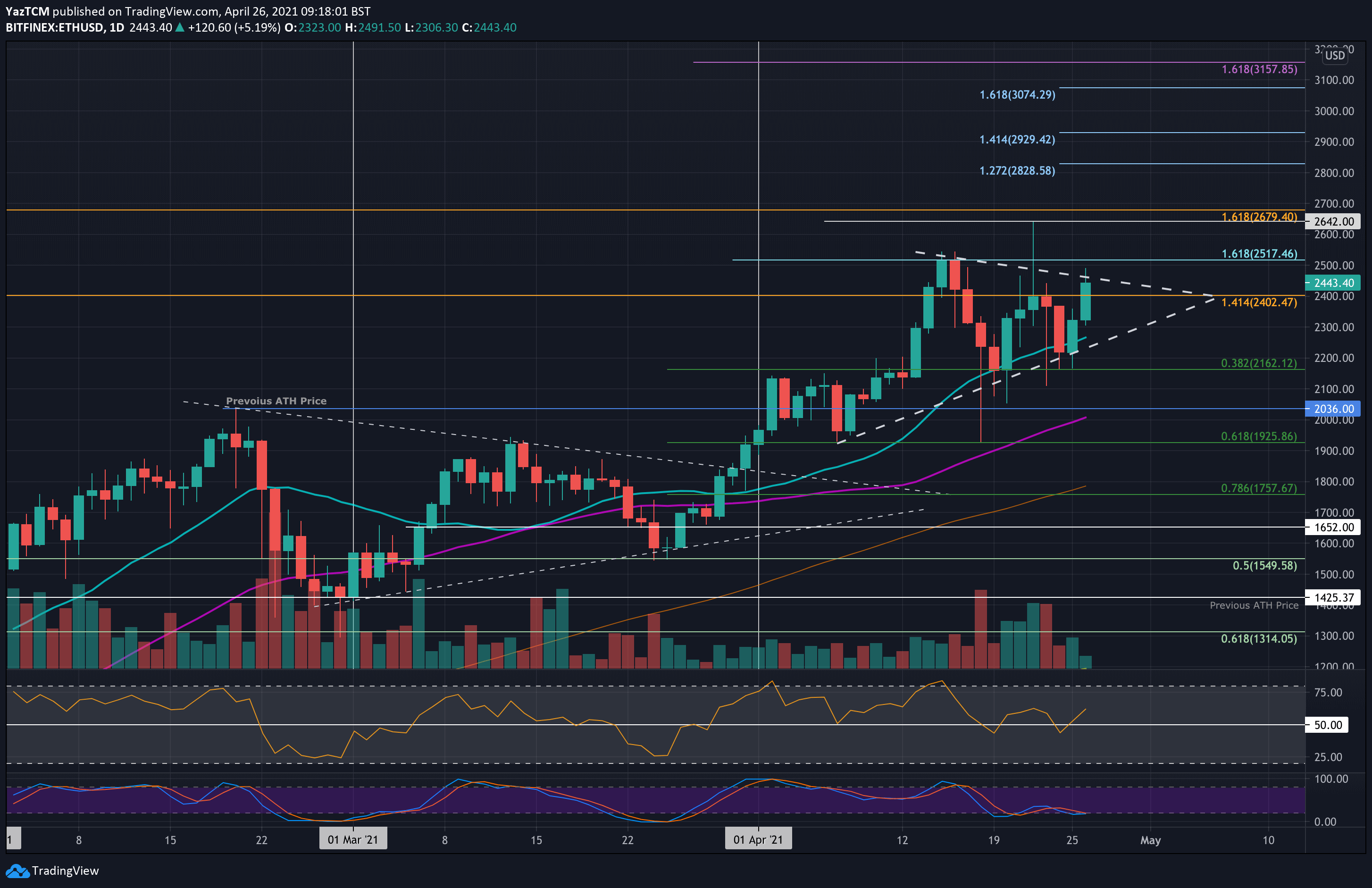Click the USD currency label on price axis
This screenshot has width=1372, height=888.
pyautogui.click(x=1335, y=55)
